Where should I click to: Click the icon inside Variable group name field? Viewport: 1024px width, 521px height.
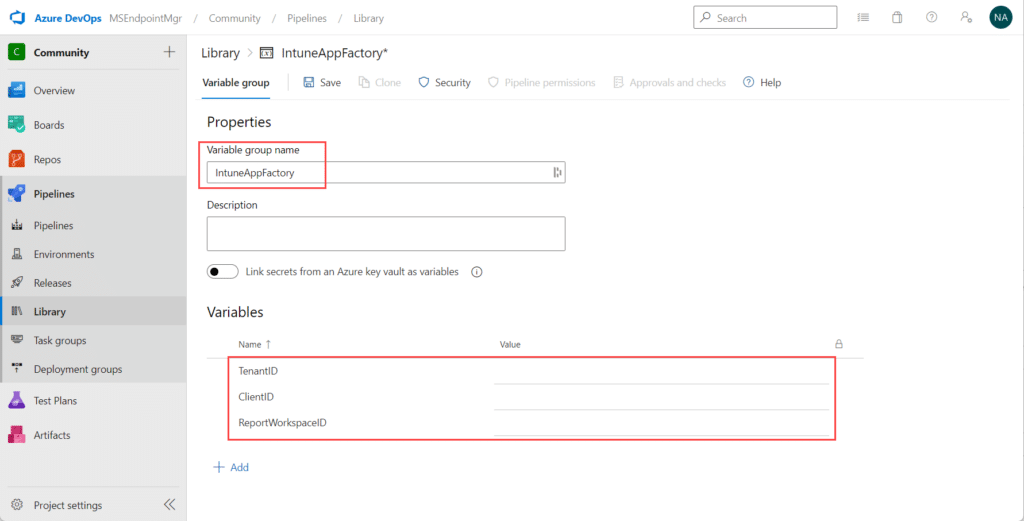557,172
